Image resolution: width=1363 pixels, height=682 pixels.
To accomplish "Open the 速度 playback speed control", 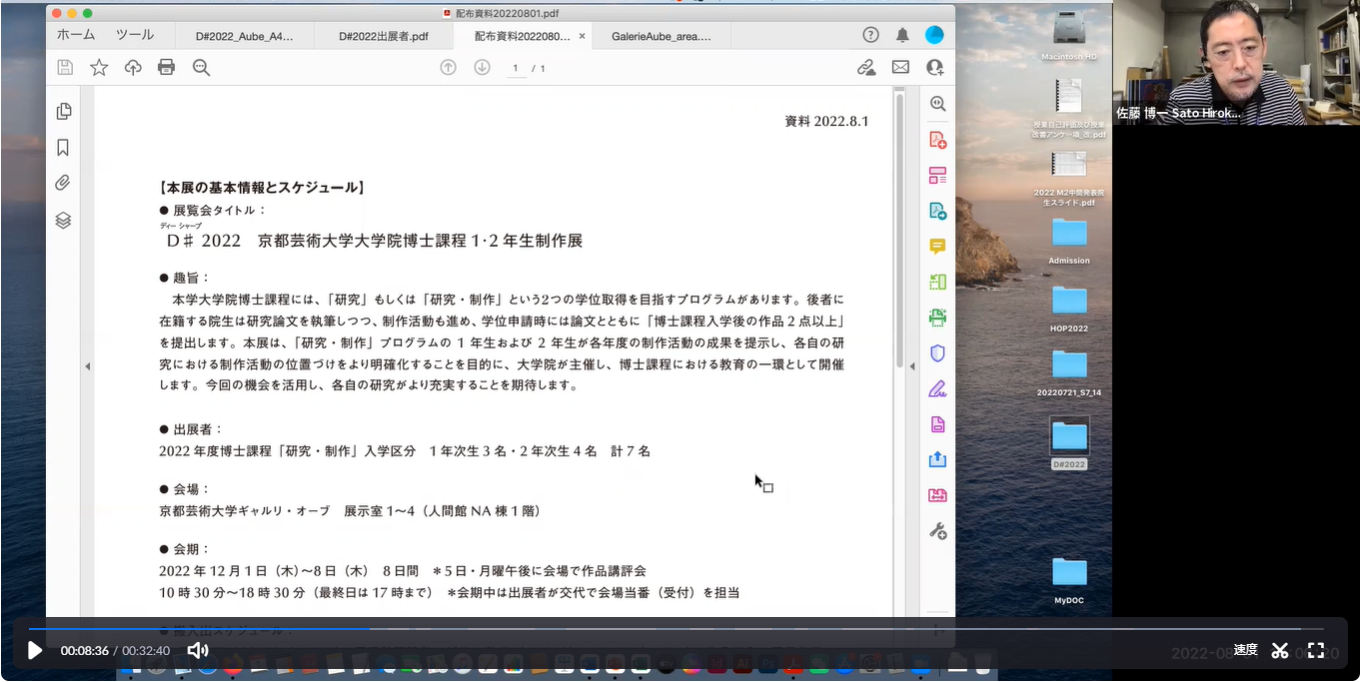I will (1246, 650).
